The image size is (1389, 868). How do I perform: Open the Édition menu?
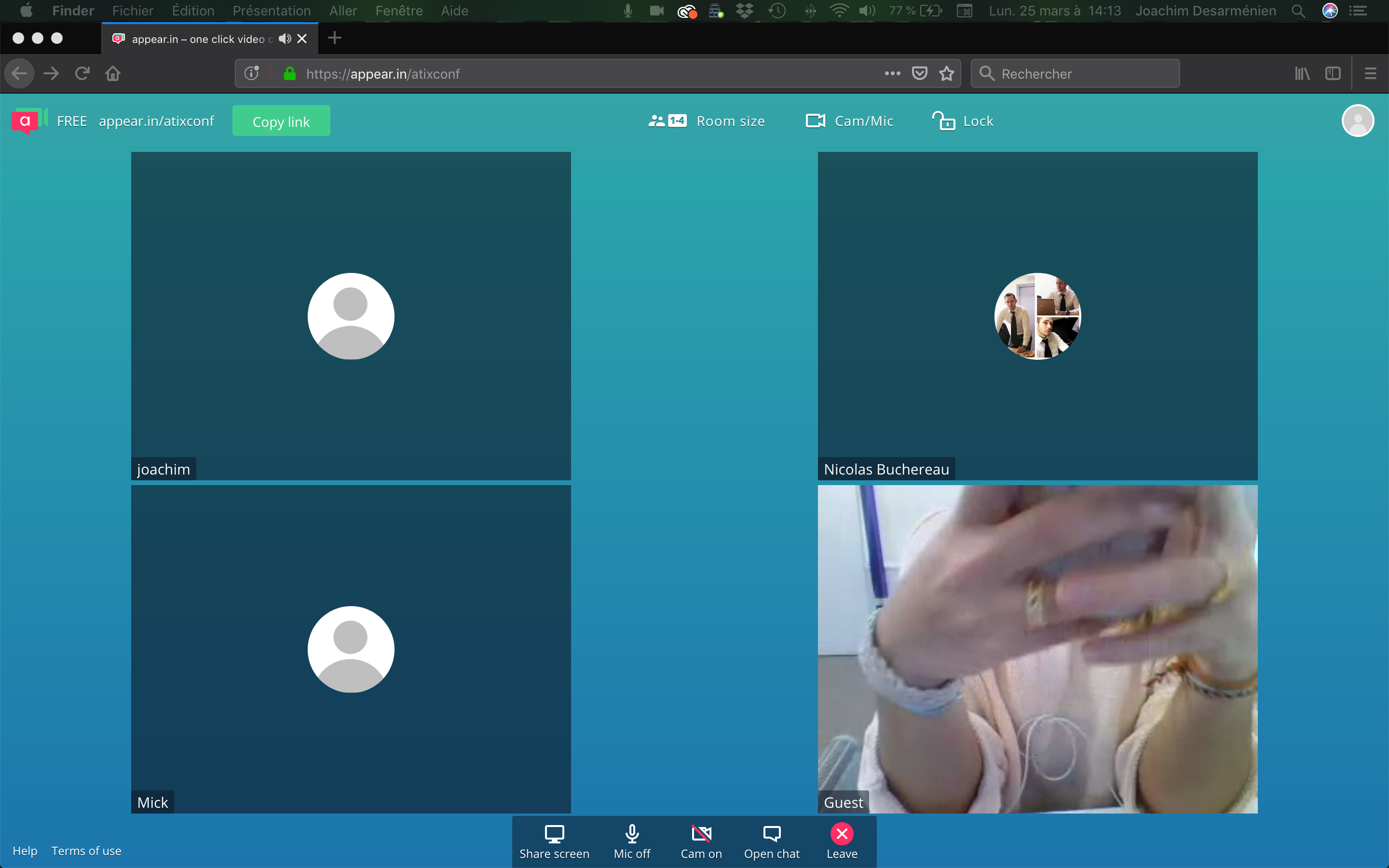[193, 10]
